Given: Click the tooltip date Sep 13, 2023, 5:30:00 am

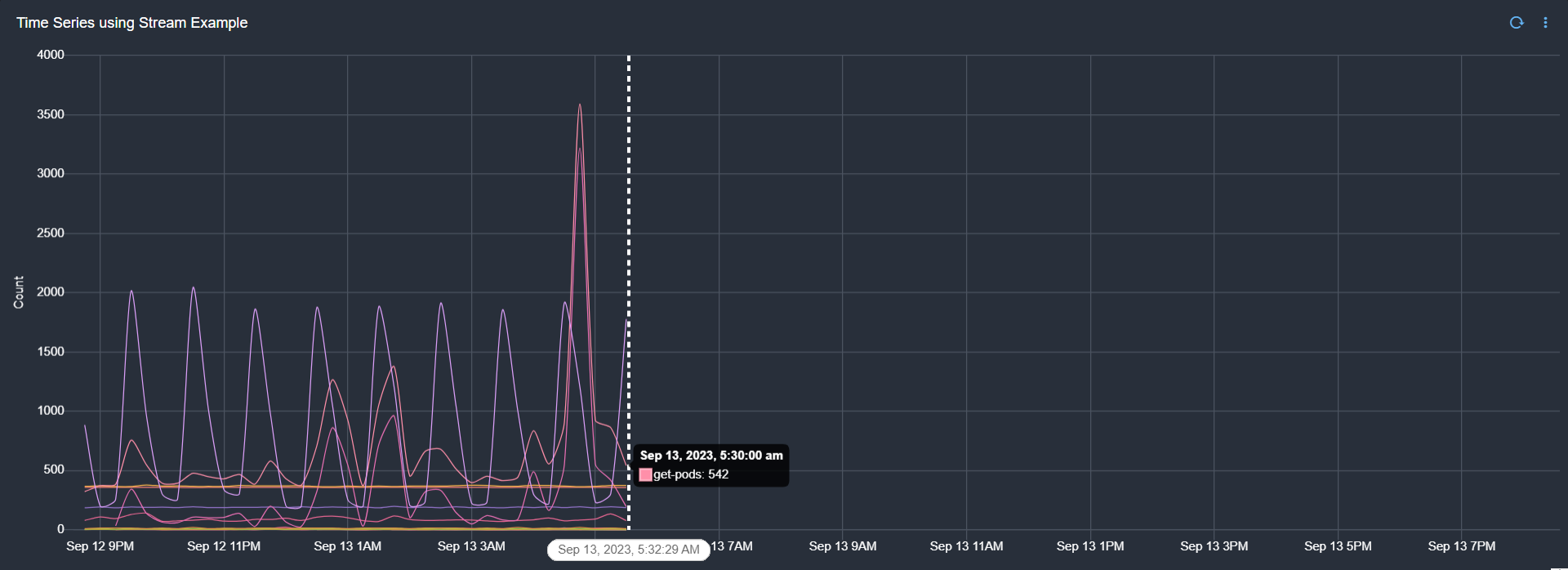Looking at the screenshot, I should [711, 456].
